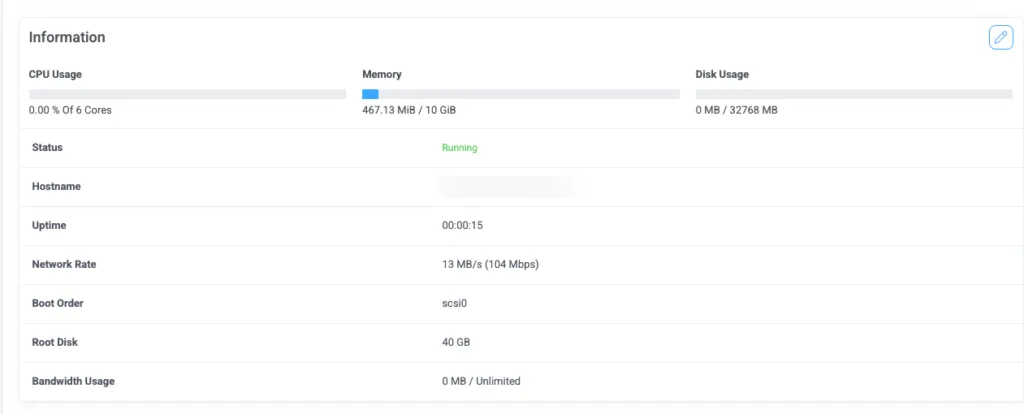This screenshot has width=1024, height=414.
Task: Click the 0 MB / Unlimited bandwidth value
Action: tap(481, 381)
